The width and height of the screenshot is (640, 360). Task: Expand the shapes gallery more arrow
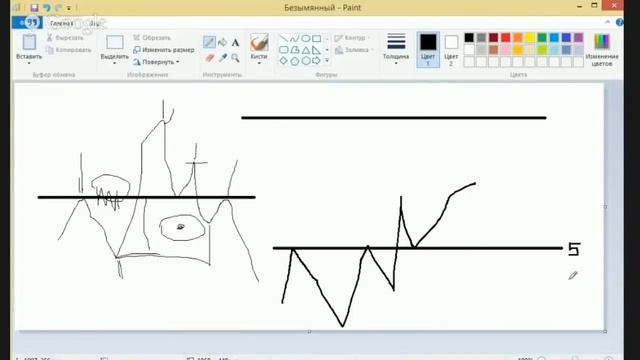[x=327, y=61]
